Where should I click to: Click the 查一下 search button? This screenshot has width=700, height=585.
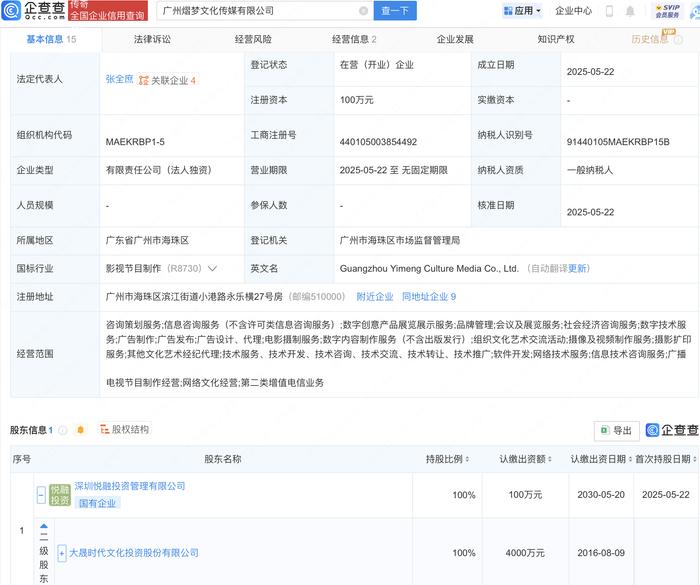click(395, 11)
